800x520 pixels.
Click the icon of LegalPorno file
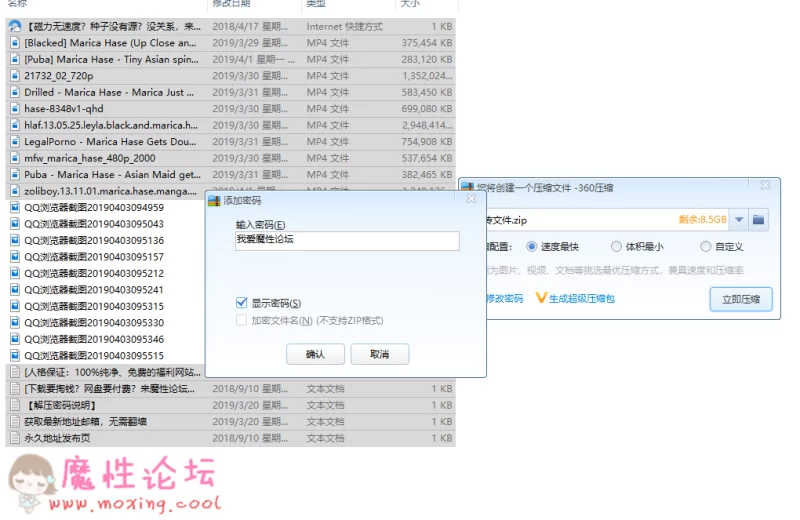15,141
